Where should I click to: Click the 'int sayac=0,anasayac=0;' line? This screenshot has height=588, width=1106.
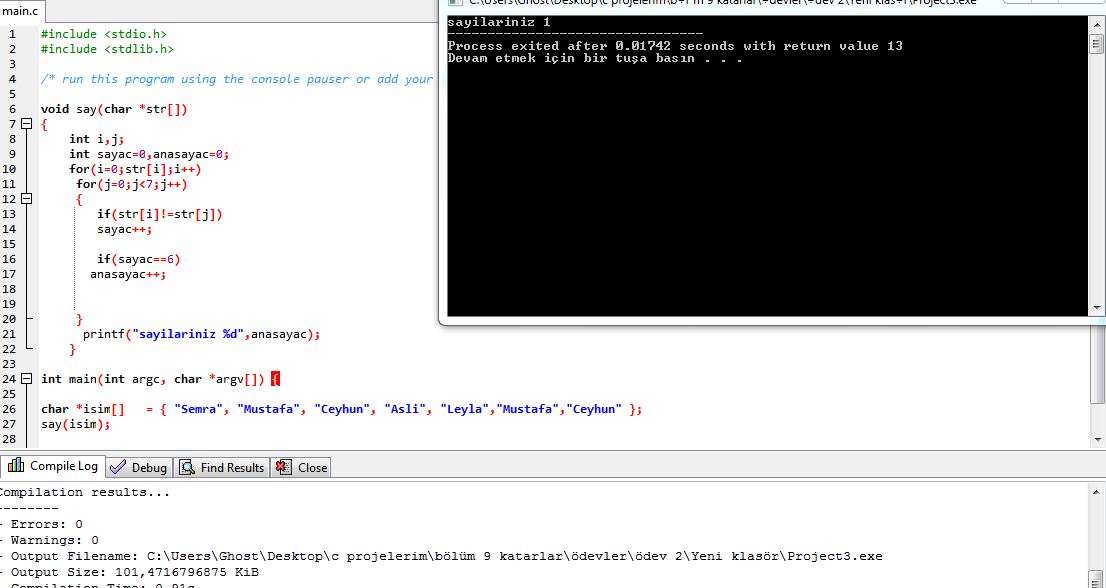tap(149, 154)
